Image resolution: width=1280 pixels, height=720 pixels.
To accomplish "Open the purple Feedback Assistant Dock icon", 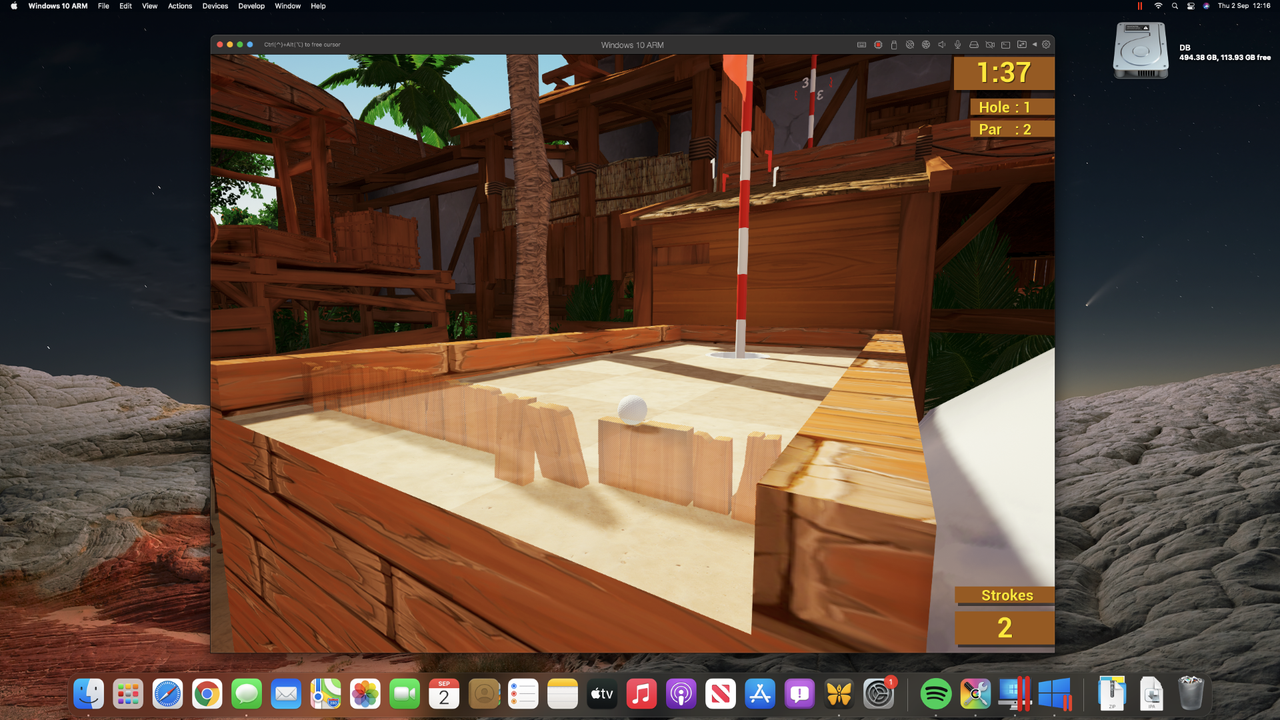I will tap(799, 693).
